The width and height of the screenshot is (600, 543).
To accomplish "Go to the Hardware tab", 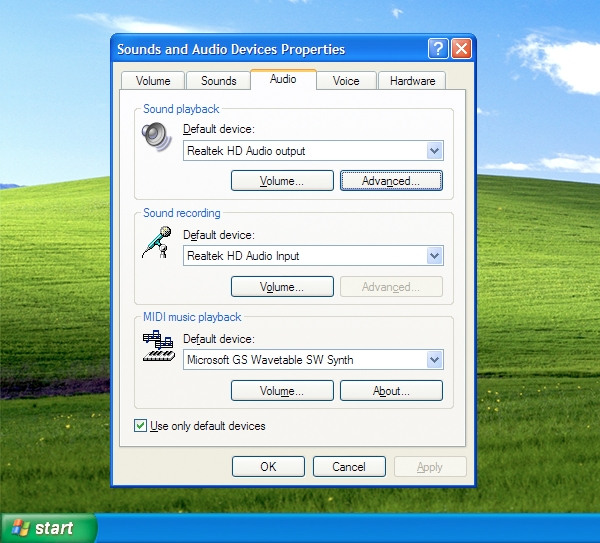I will coord(412,81).
